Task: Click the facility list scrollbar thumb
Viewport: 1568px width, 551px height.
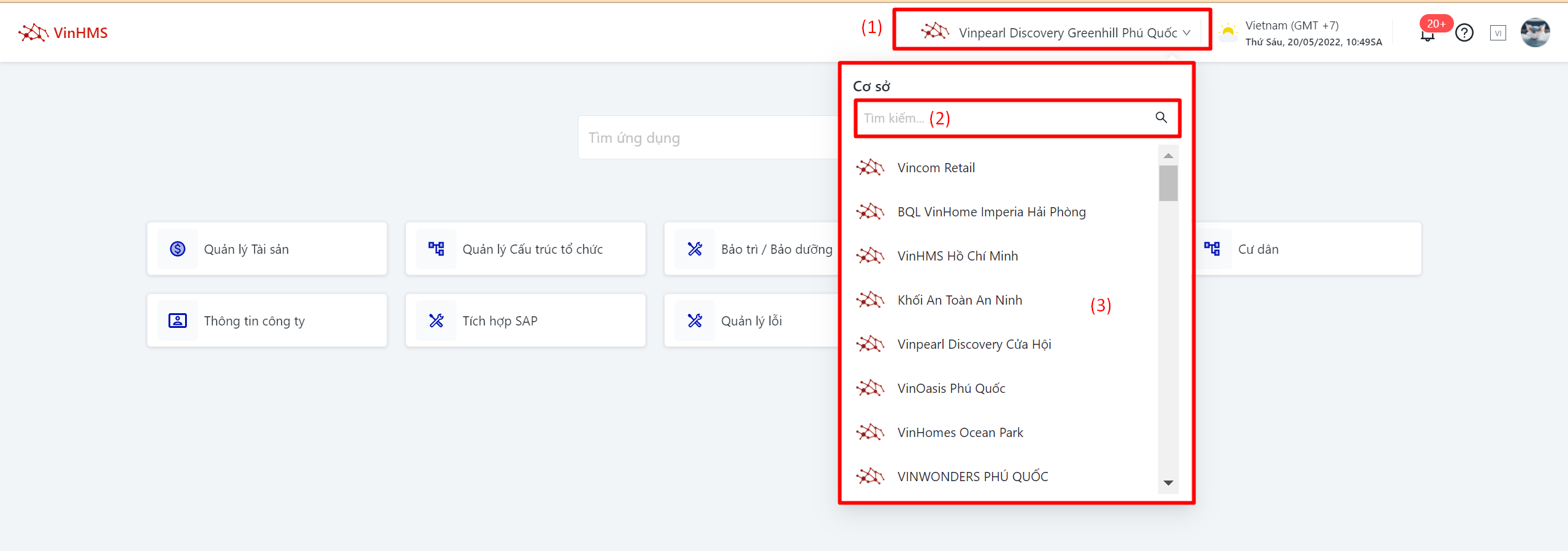Action: click(1168, 183)
